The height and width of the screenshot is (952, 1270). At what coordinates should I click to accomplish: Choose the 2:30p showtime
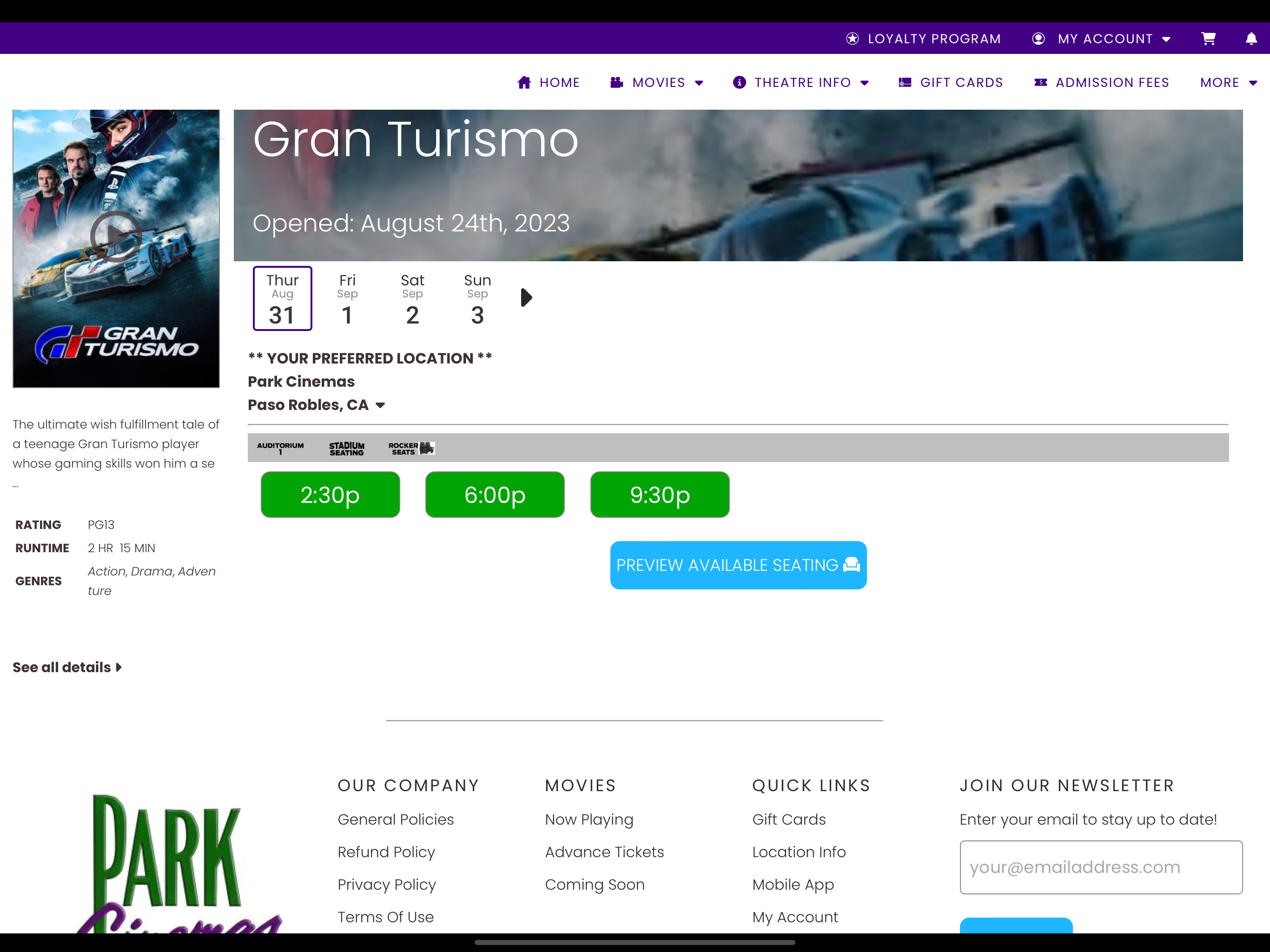(330, 495)
